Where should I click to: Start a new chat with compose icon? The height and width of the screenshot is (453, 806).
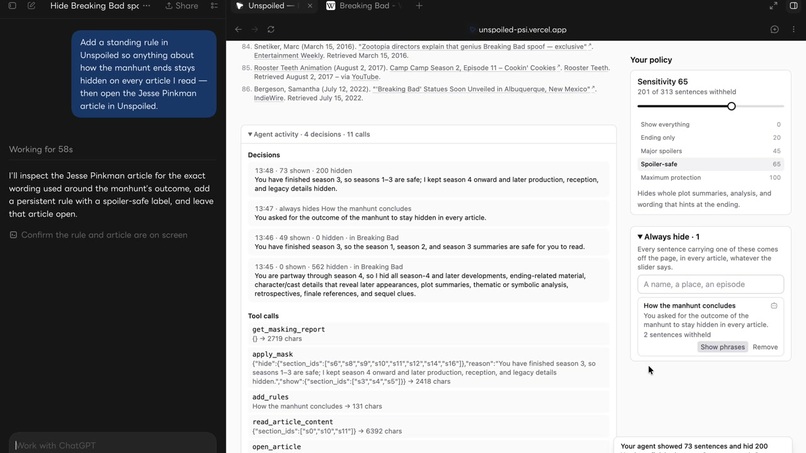click(31, 6)
